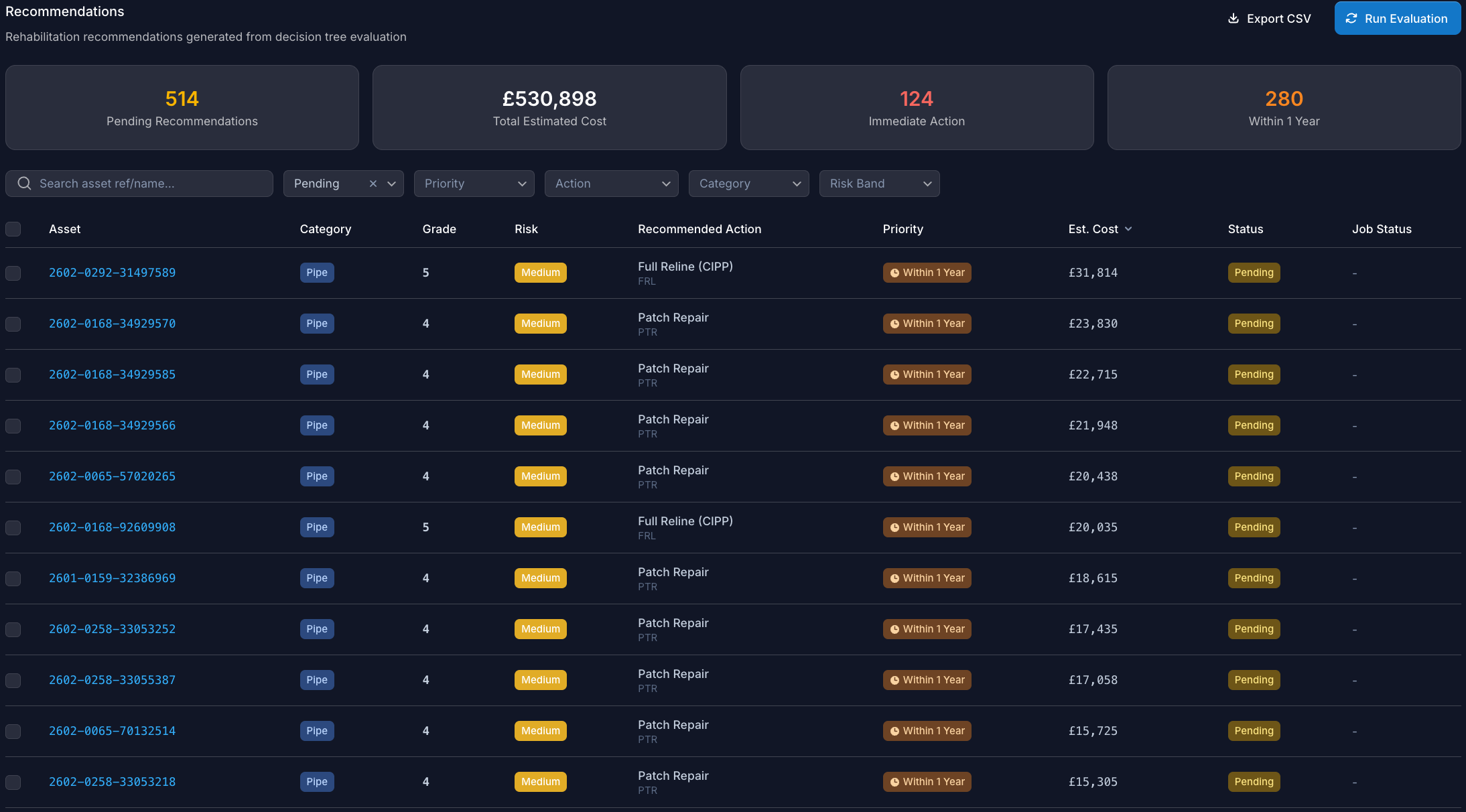1466x812 pixels.
Task: Click the download icon beside Export CSV
Action: 1233,18
